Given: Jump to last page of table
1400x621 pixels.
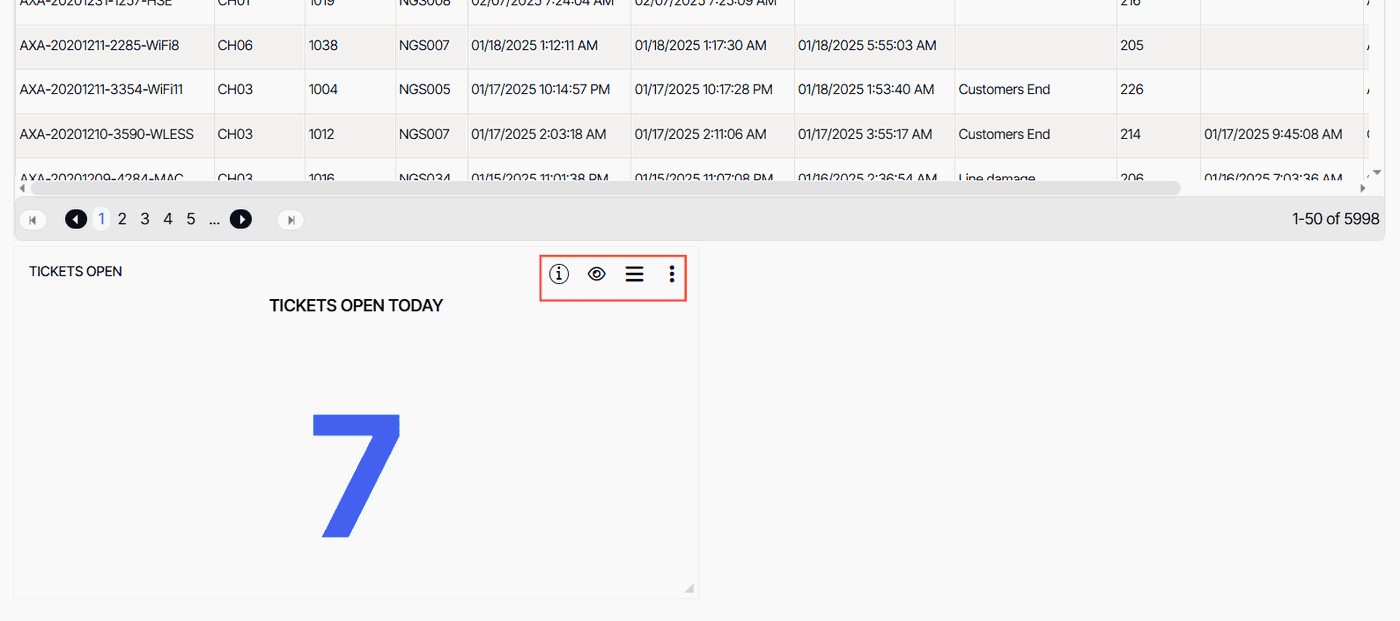Looking at the screenshot, I should [x=291, y=220].
